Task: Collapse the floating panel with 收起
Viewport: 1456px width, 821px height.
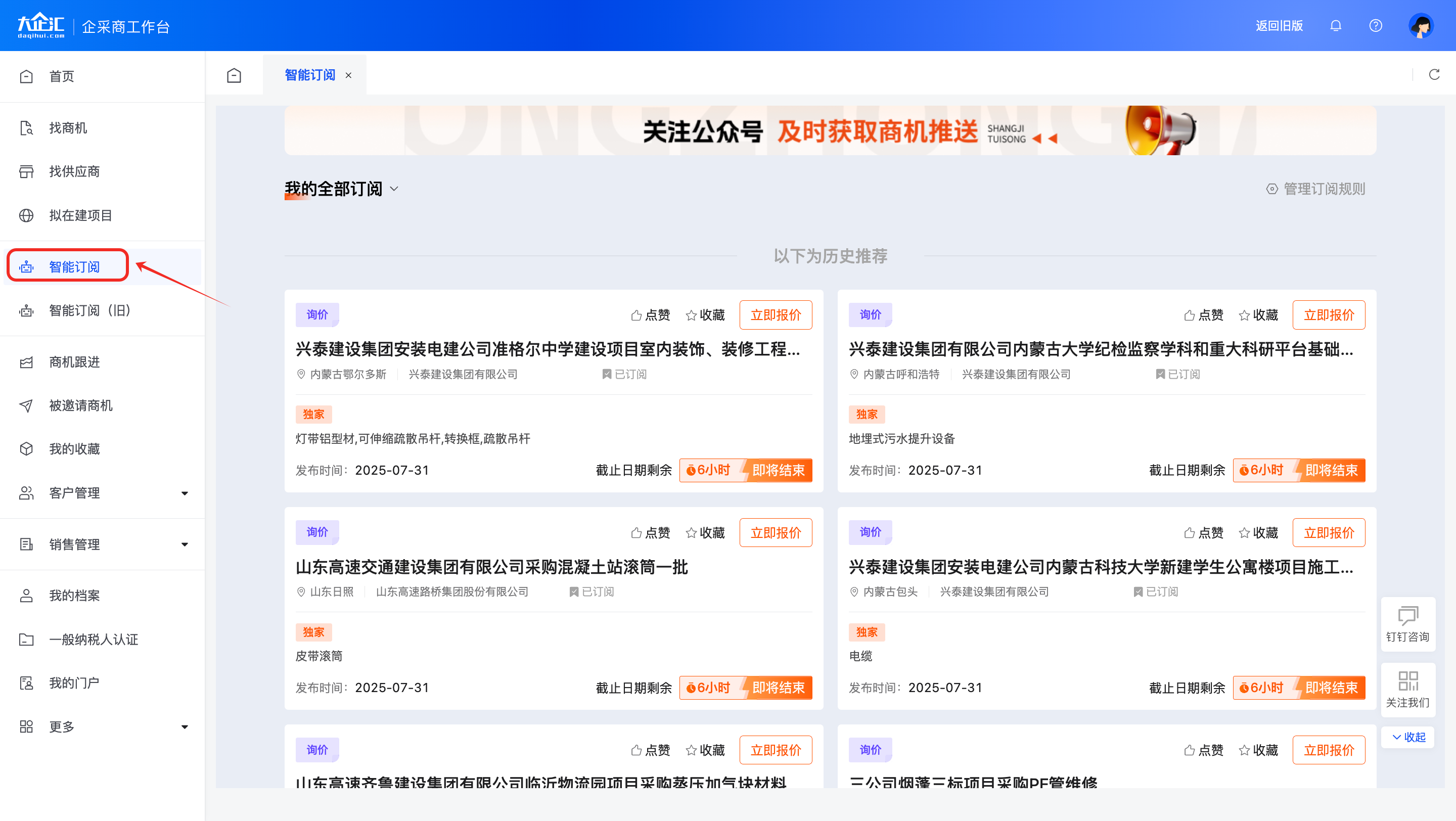Action: click(1408, 737)
